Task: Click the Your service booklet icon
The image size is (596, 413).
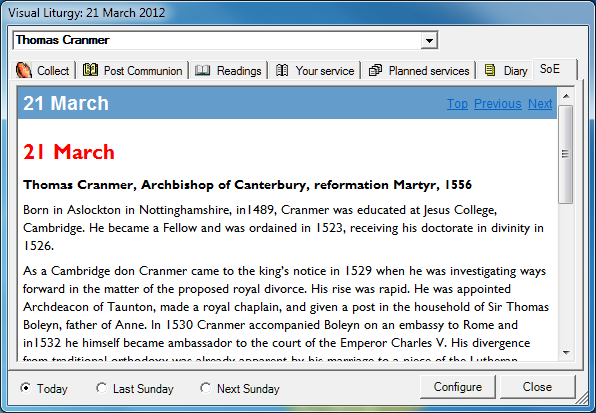Action: click(282, 70)
